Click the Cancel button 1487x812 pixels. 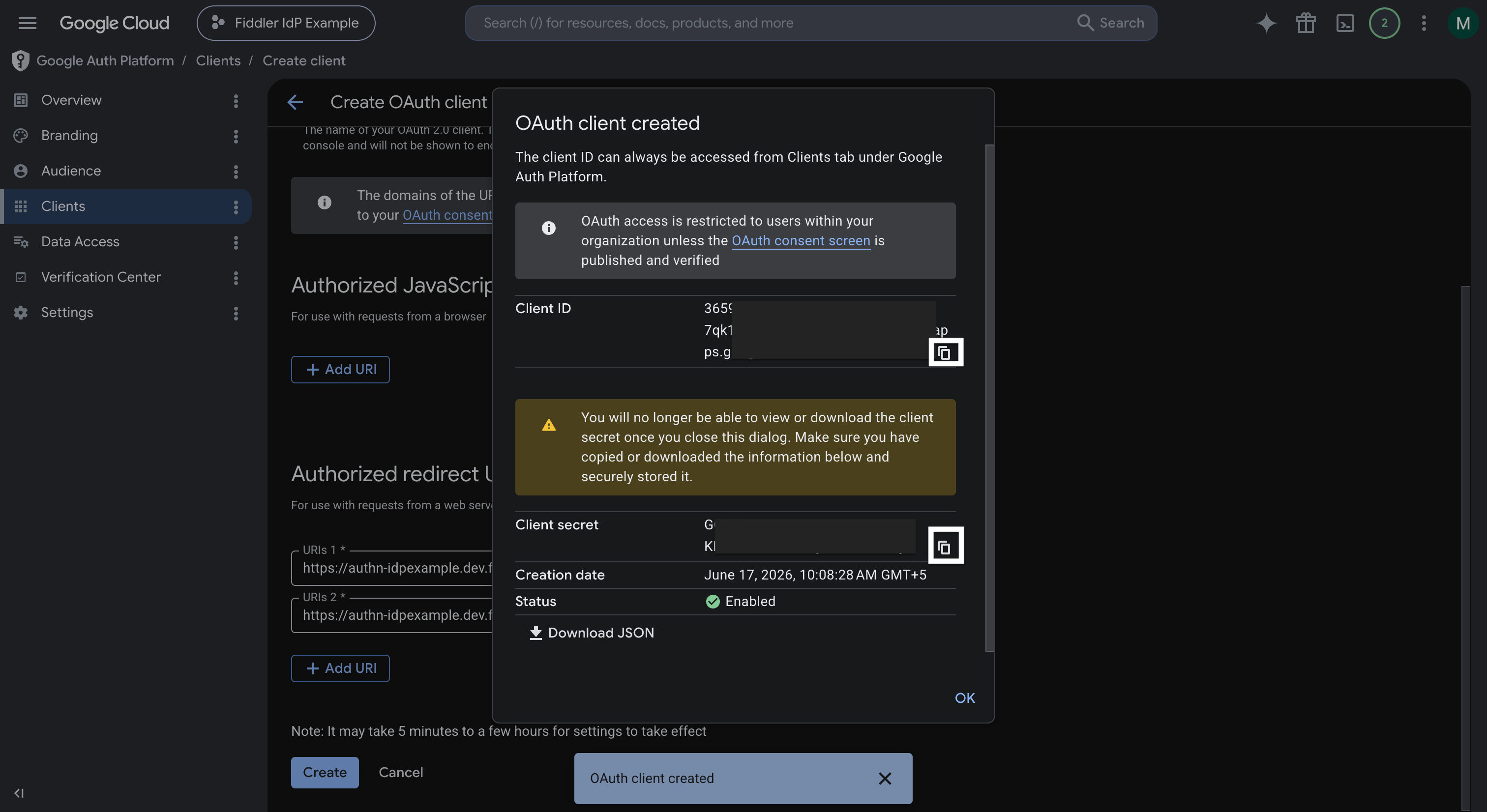click(x=401, y=772)
